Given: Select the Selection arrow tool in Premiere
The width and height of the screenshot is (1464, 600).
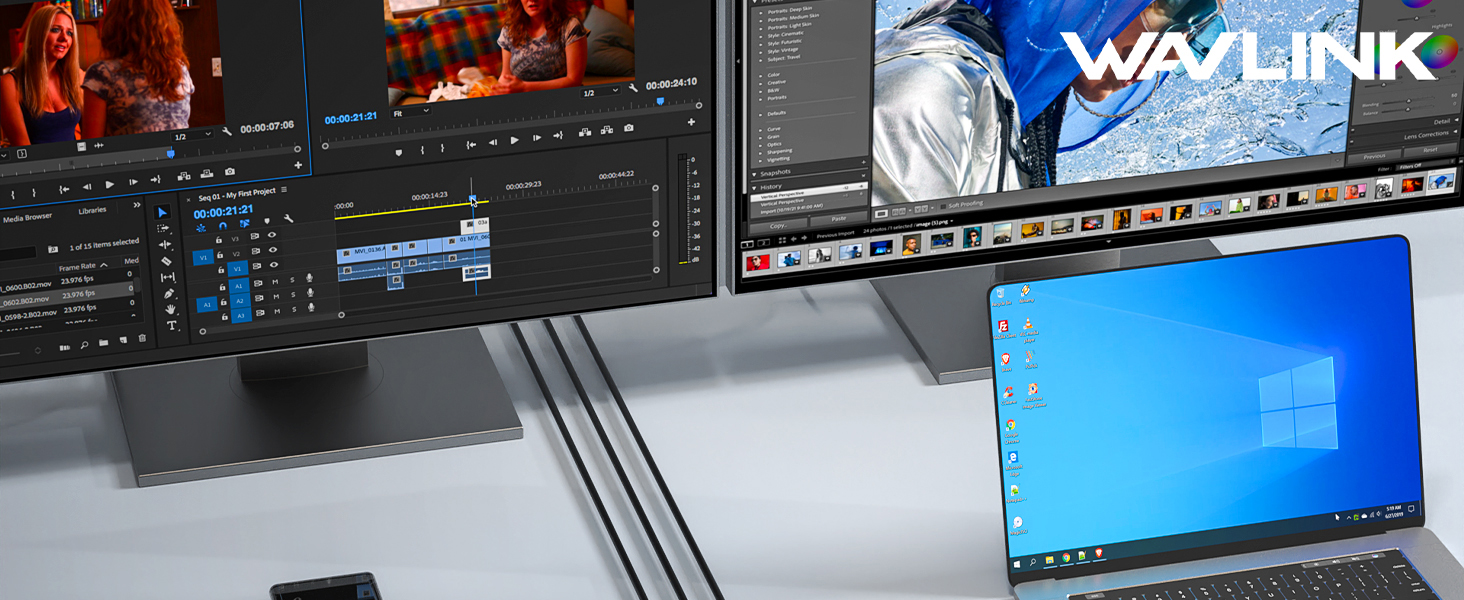Looking at the screenshot, I should (x=164, y=212).
